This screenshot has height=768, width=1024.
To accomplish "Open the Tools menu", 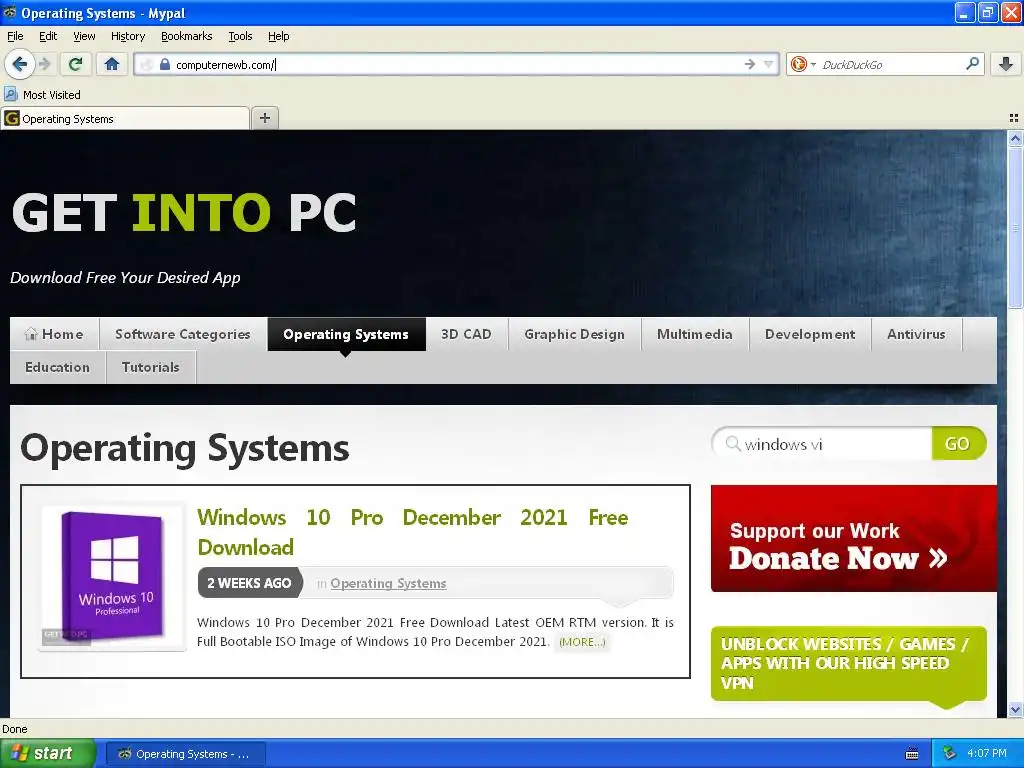I will [x=240, y=36].
